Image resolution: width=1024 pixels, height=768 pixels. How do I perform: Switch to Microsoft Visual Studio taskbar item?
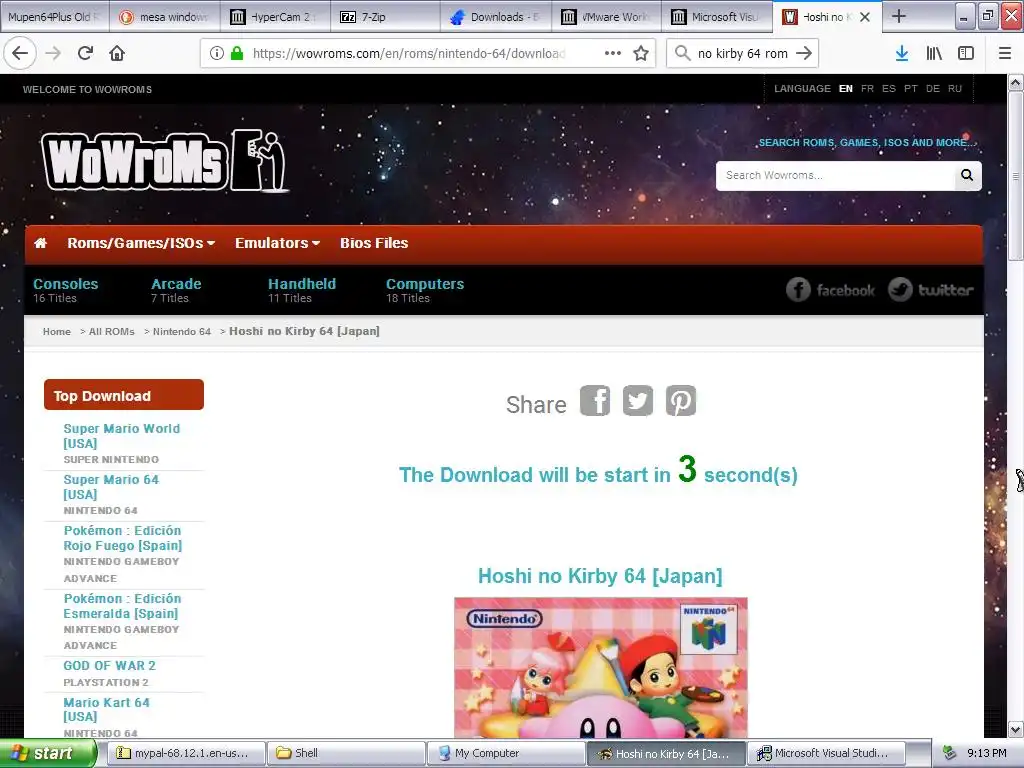(x=826, y=753)
